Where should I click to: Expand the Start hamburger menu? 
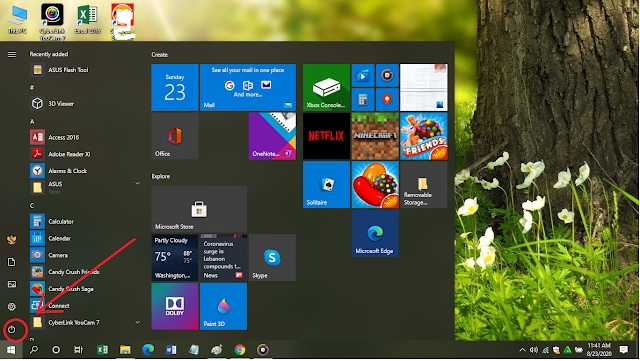[x=12, y=54]
